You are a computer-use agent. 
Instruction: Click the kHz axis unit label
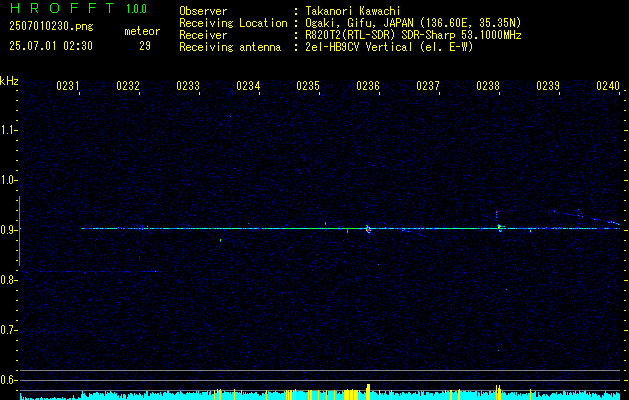9,81
